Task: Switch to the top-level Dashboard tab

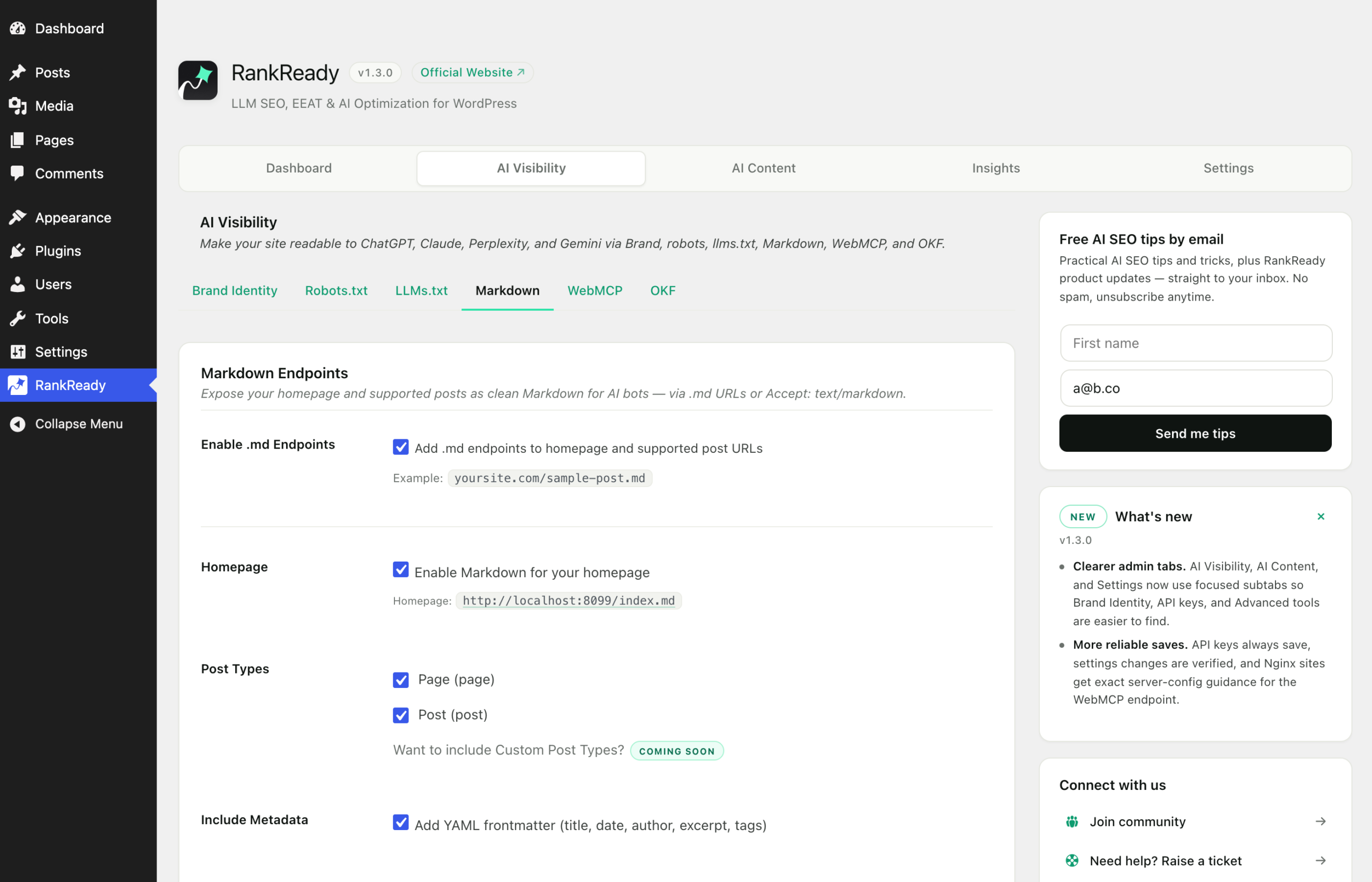Action: tap(299, 168)
